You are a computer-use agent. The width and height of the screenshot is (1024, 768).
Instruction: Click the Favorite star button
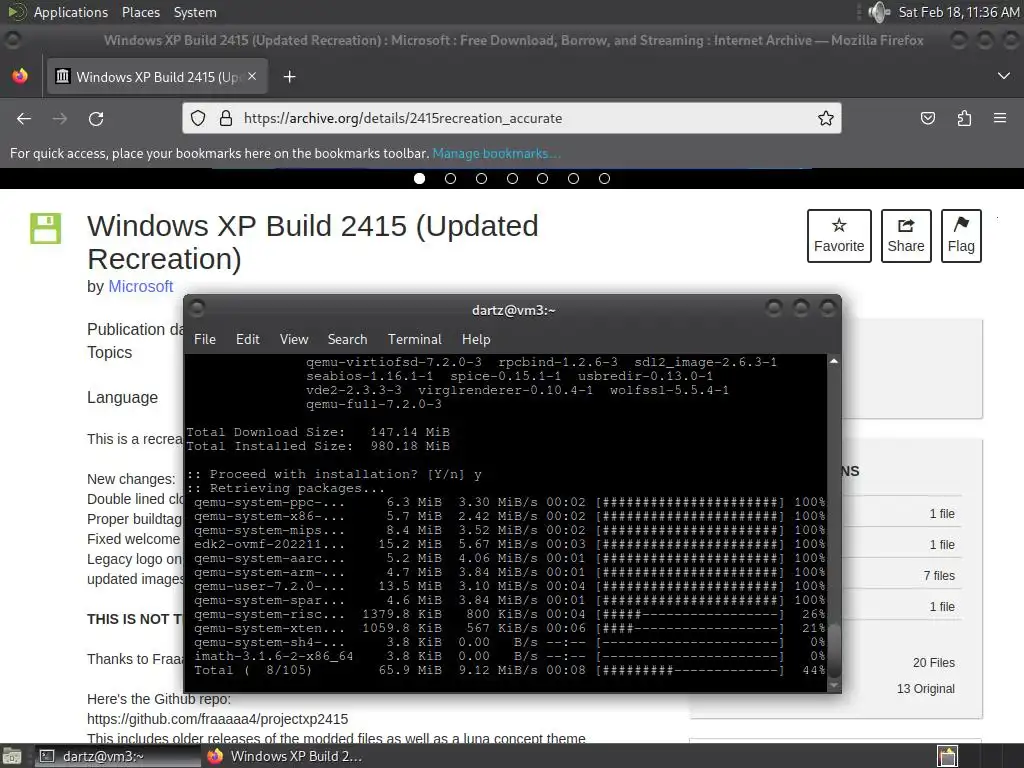(x=839, y=236)
